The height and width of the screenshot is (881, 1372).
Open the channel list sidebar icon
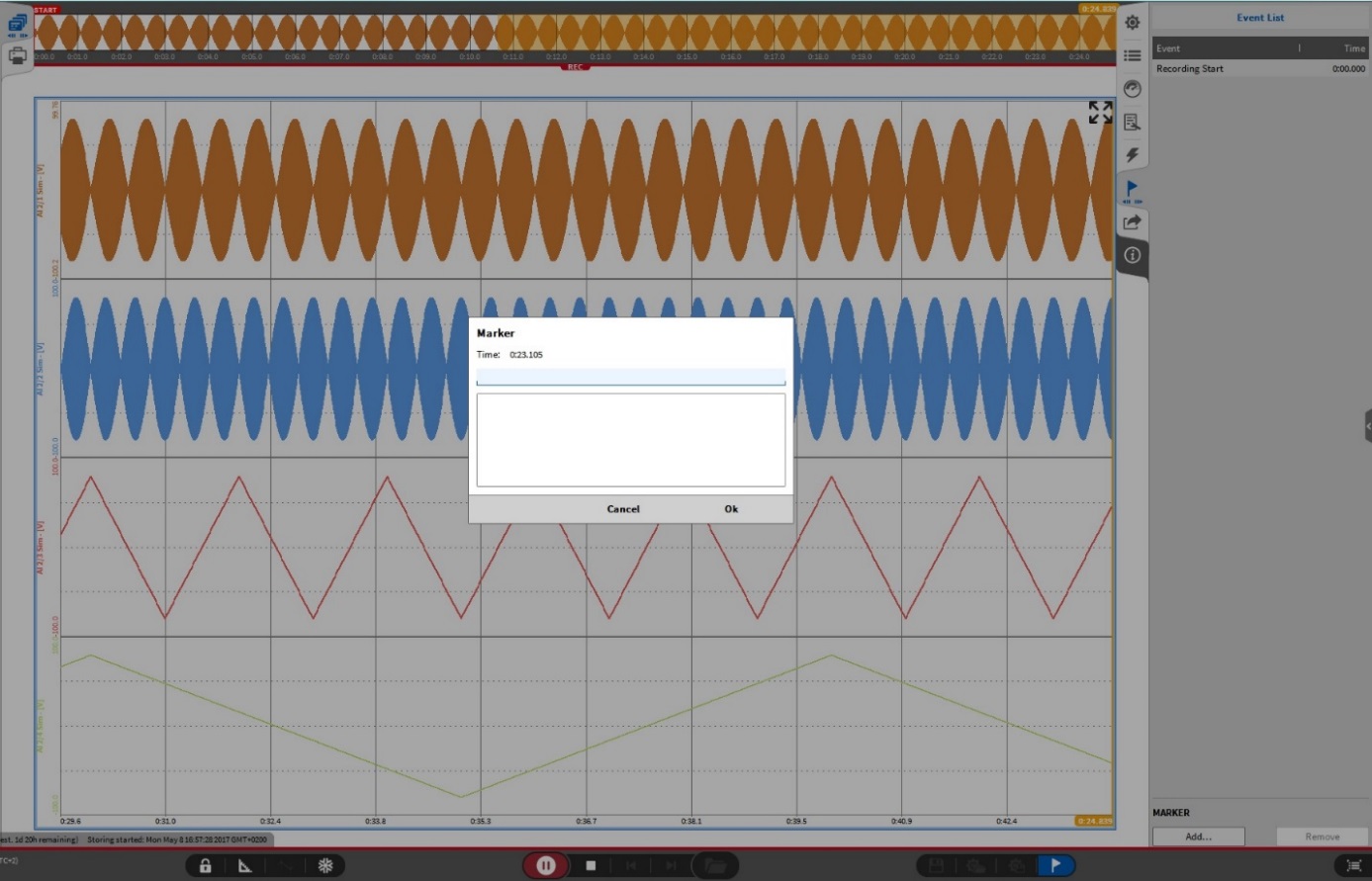[1133, 56]
